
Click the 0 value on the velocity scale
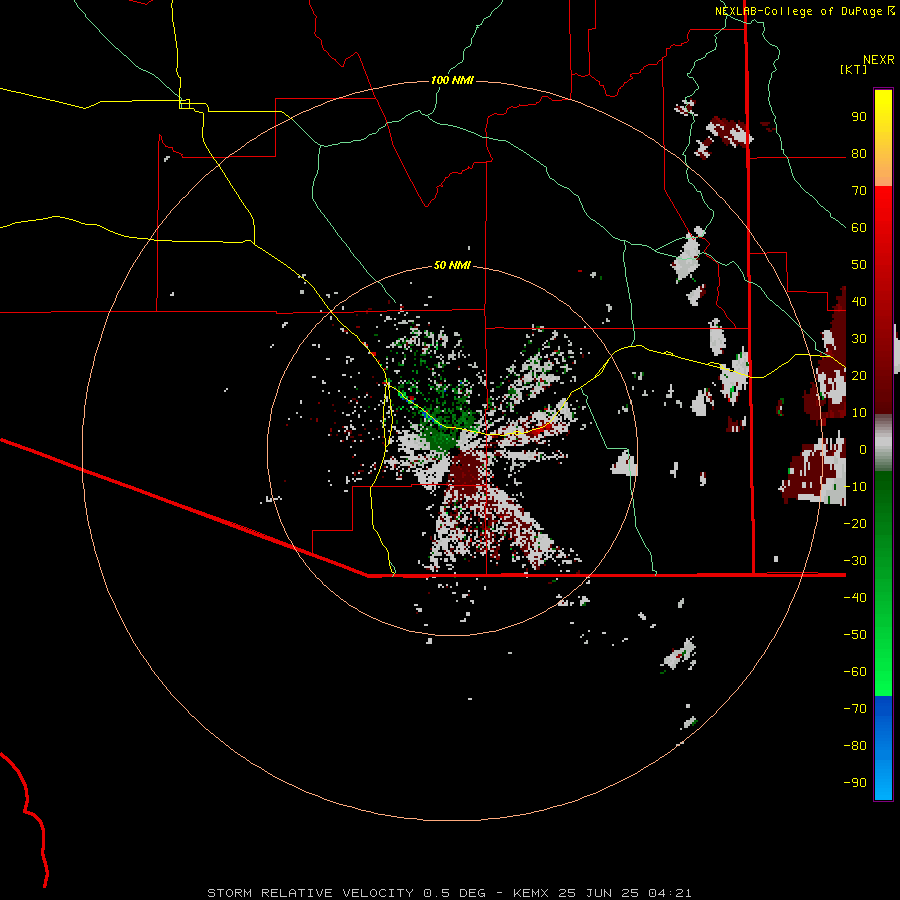[x=863, y=449]
